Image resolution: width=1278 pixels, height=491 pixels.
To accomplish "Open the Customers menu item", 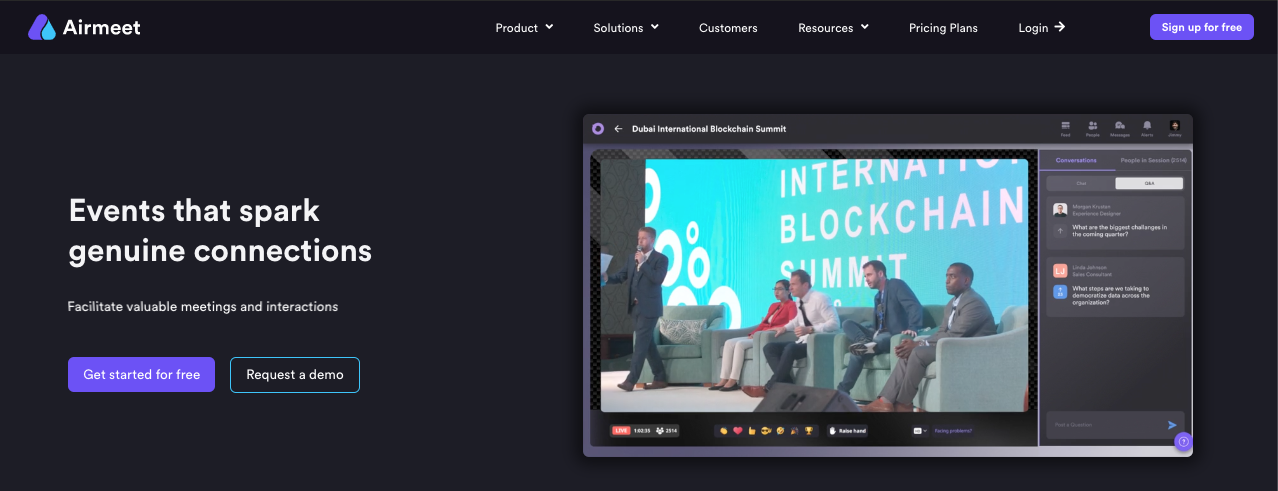I will pyautogui.click(x=728, y=28).
